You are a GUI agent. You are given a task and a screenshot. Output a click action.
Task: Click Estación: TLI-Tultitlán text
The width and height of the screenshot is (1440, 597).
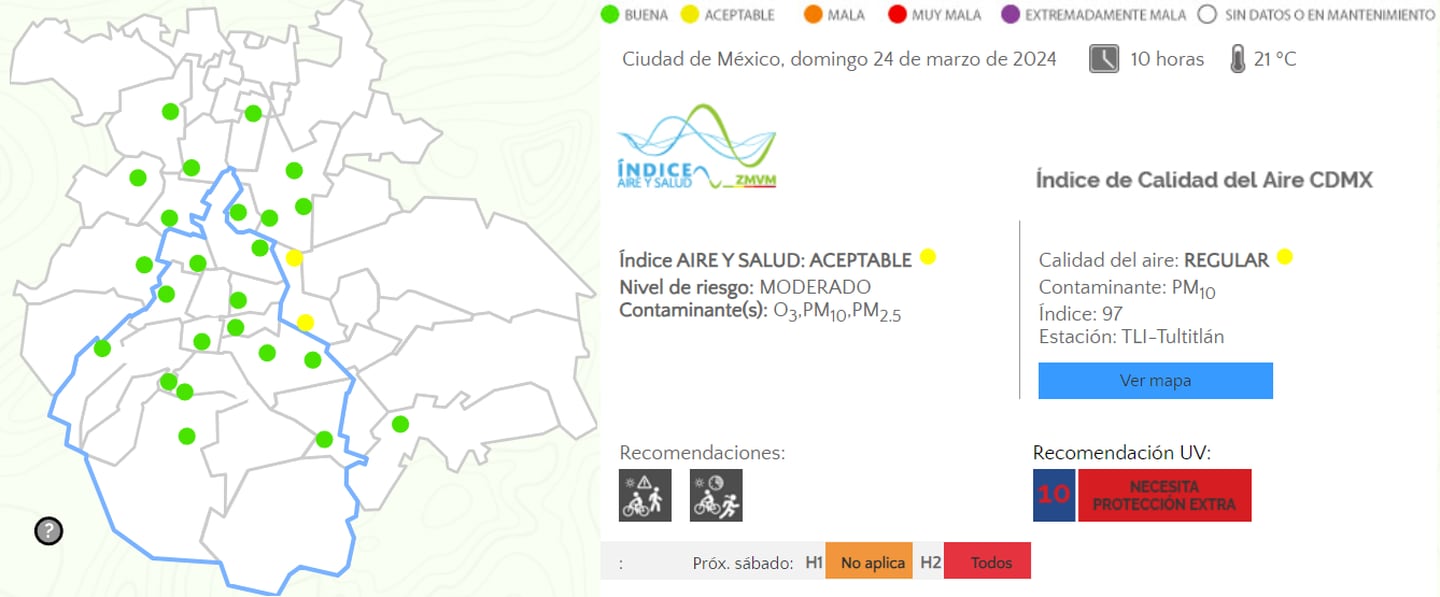tap(1131, 337)
